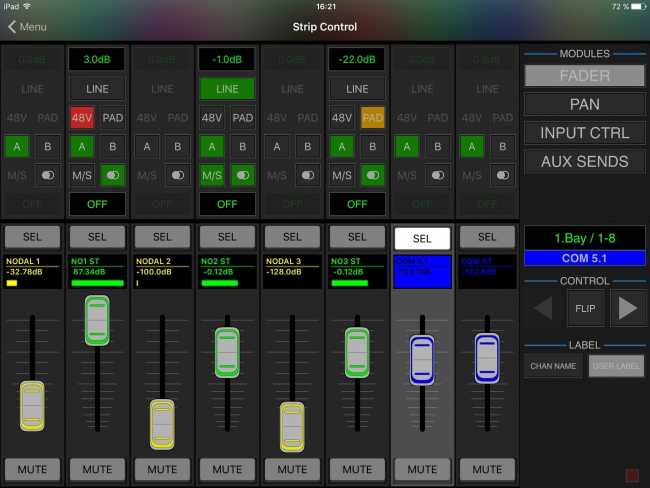Toggle PAD on NO2 ST strip
This screenshot has height=488, width=650.
tap(243, 118)
